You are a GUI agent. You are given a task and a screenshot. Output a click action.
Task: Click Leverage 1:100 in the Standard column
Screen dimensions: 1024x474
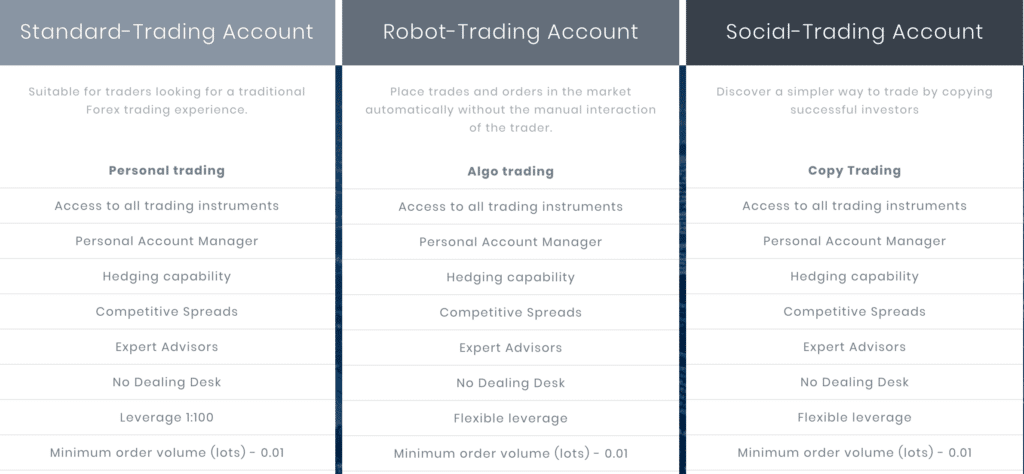[x=167, y=417]
